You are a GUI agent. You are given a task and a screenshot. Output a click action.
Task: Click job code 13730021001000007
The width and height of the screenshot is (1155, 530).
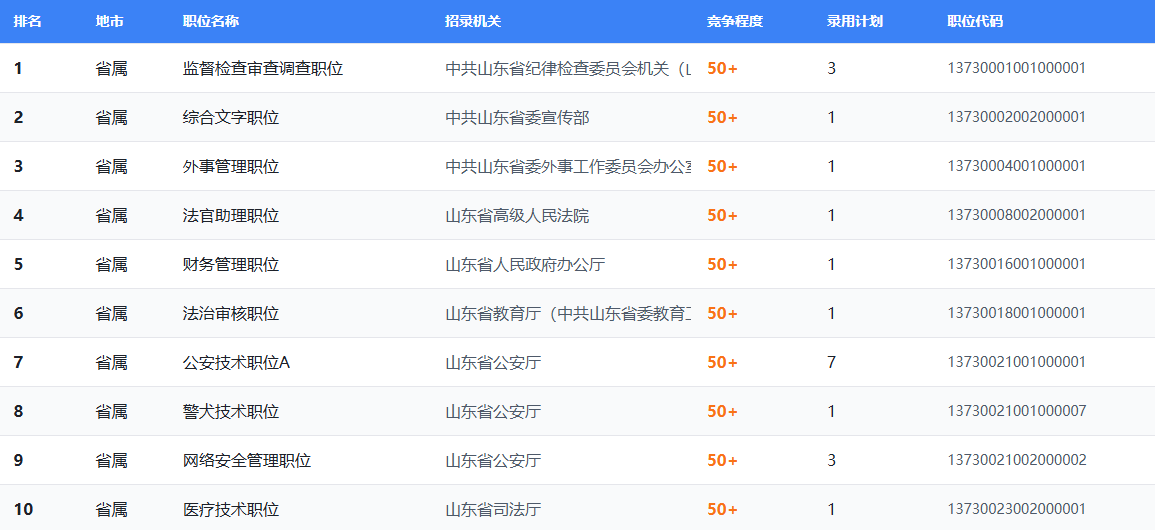coord(1016,411)
